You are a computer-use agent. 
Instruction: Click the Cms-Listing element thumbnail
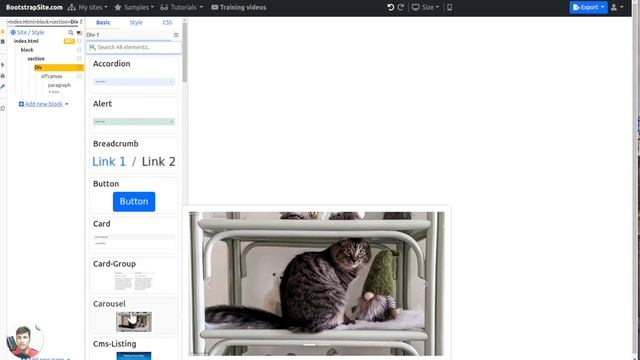click(x=134, y=356)
